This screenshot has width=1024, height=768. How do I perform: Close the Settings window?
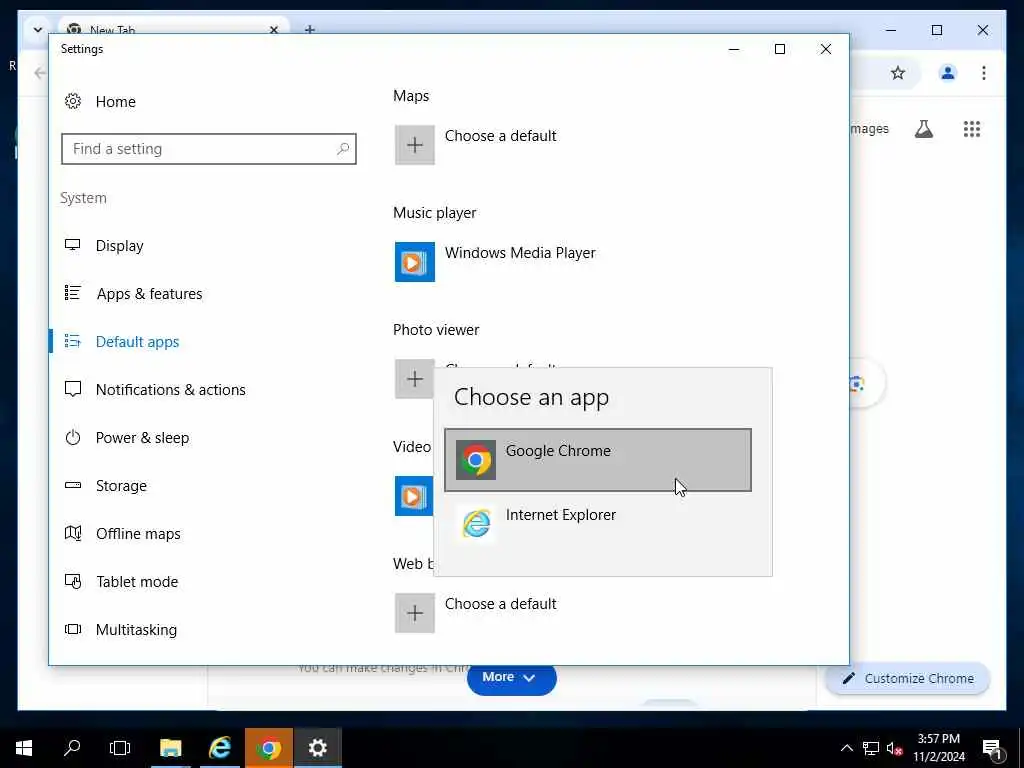pos(825,49)
